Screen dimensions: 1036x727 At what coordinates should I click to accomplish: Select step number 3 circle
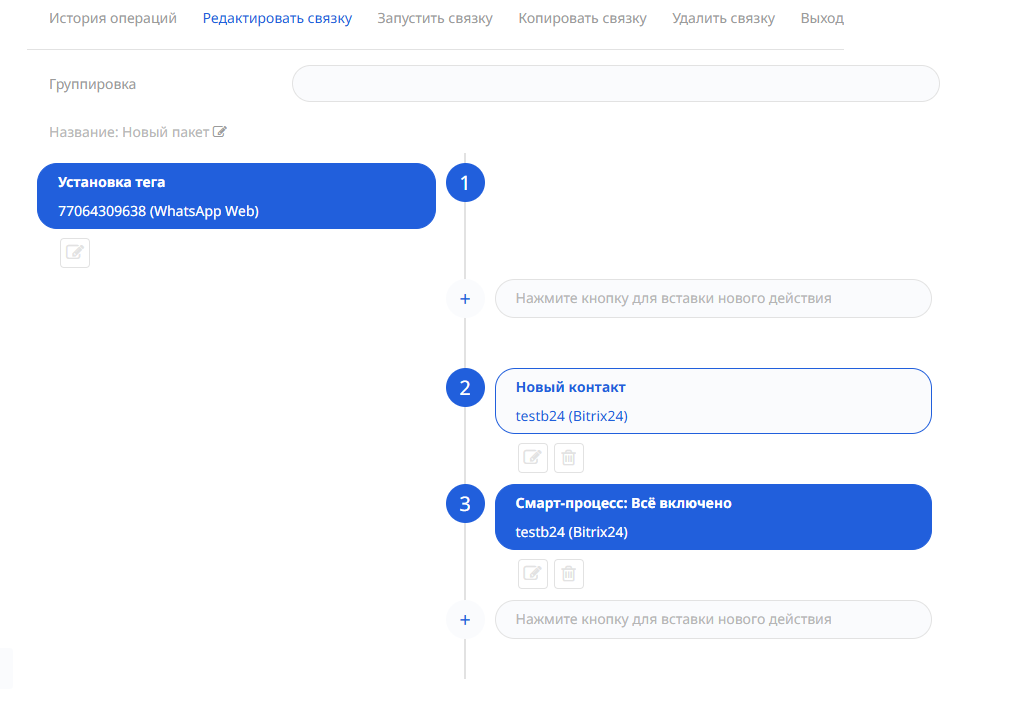pos(465,504)
